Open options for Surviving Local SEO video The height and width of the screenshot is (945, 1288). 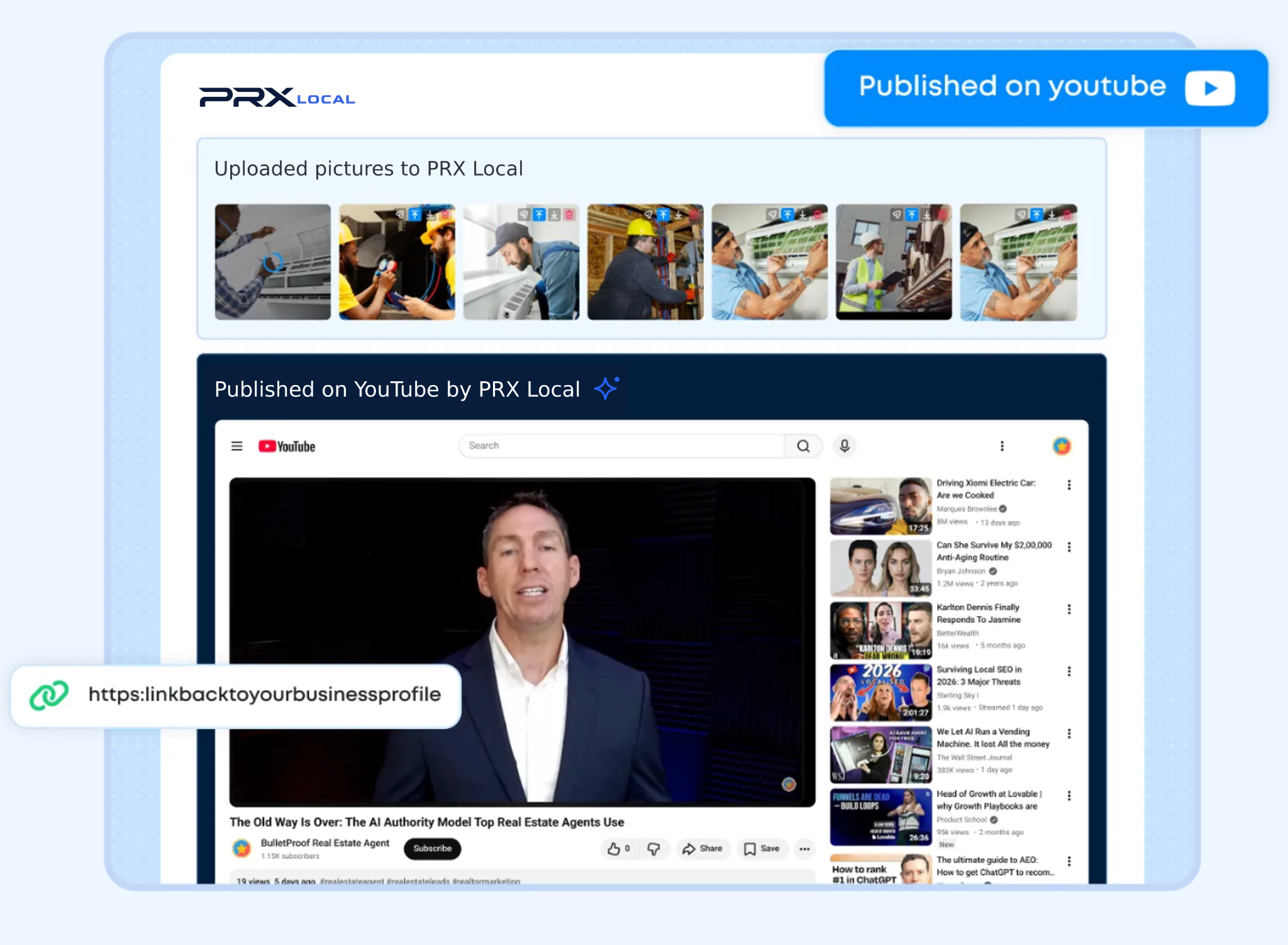click(x=1069, y=671)
